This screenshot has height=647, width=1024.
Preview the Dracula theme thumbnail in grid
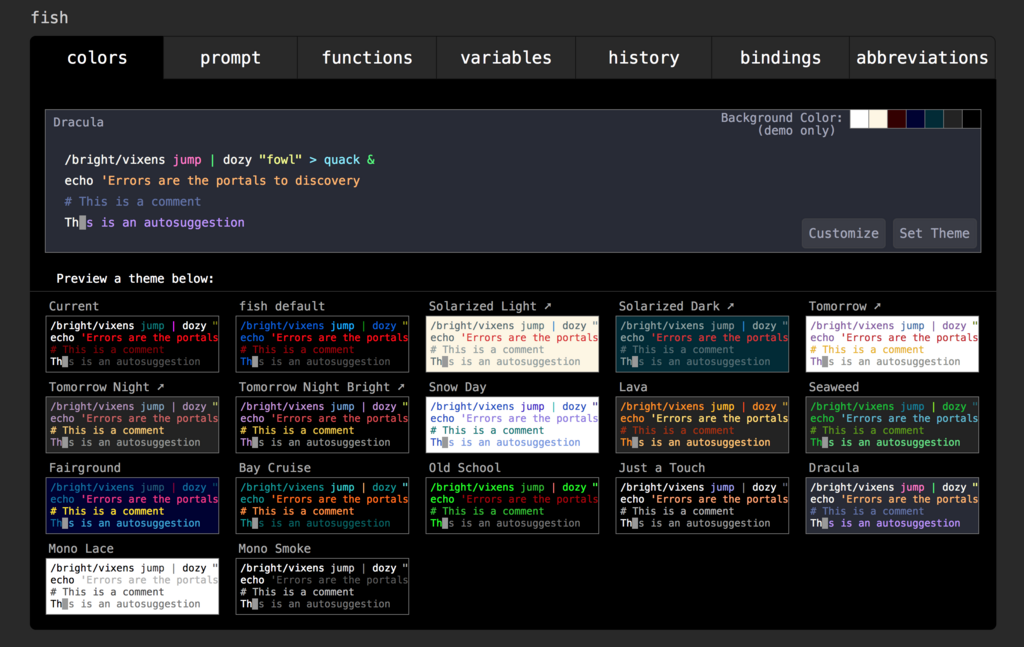pyautogui.click(x=892, y=505)
